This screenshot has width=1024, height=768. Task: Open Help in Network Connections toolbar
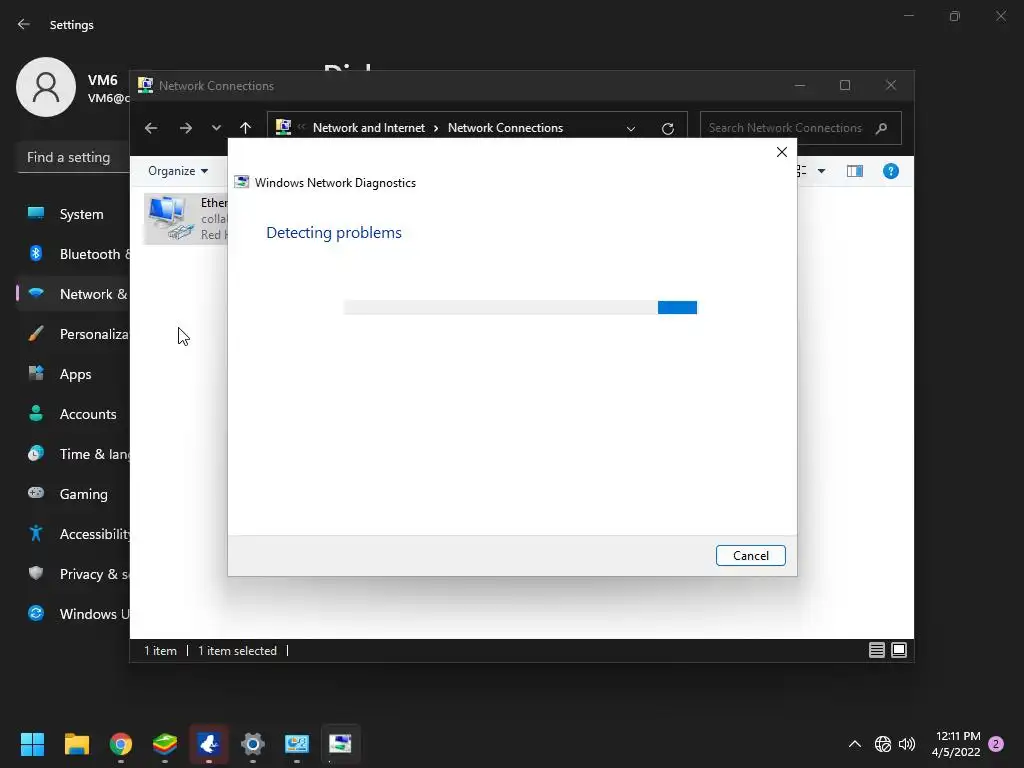coord(891,171)
